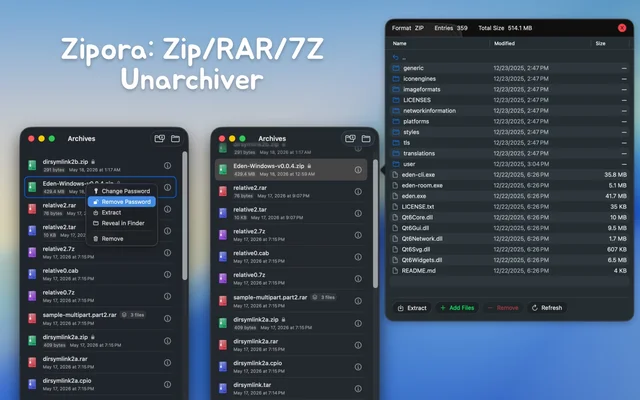
Task: Choose Reveal in Finder menu item
Action: point(122,223)
